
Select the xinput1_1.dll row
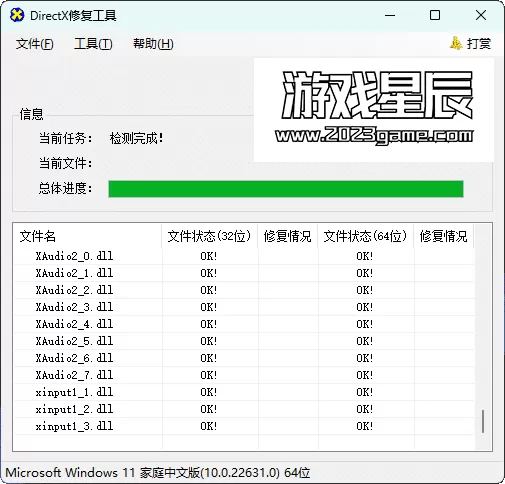pyautogui.click(x=244, y=392)
